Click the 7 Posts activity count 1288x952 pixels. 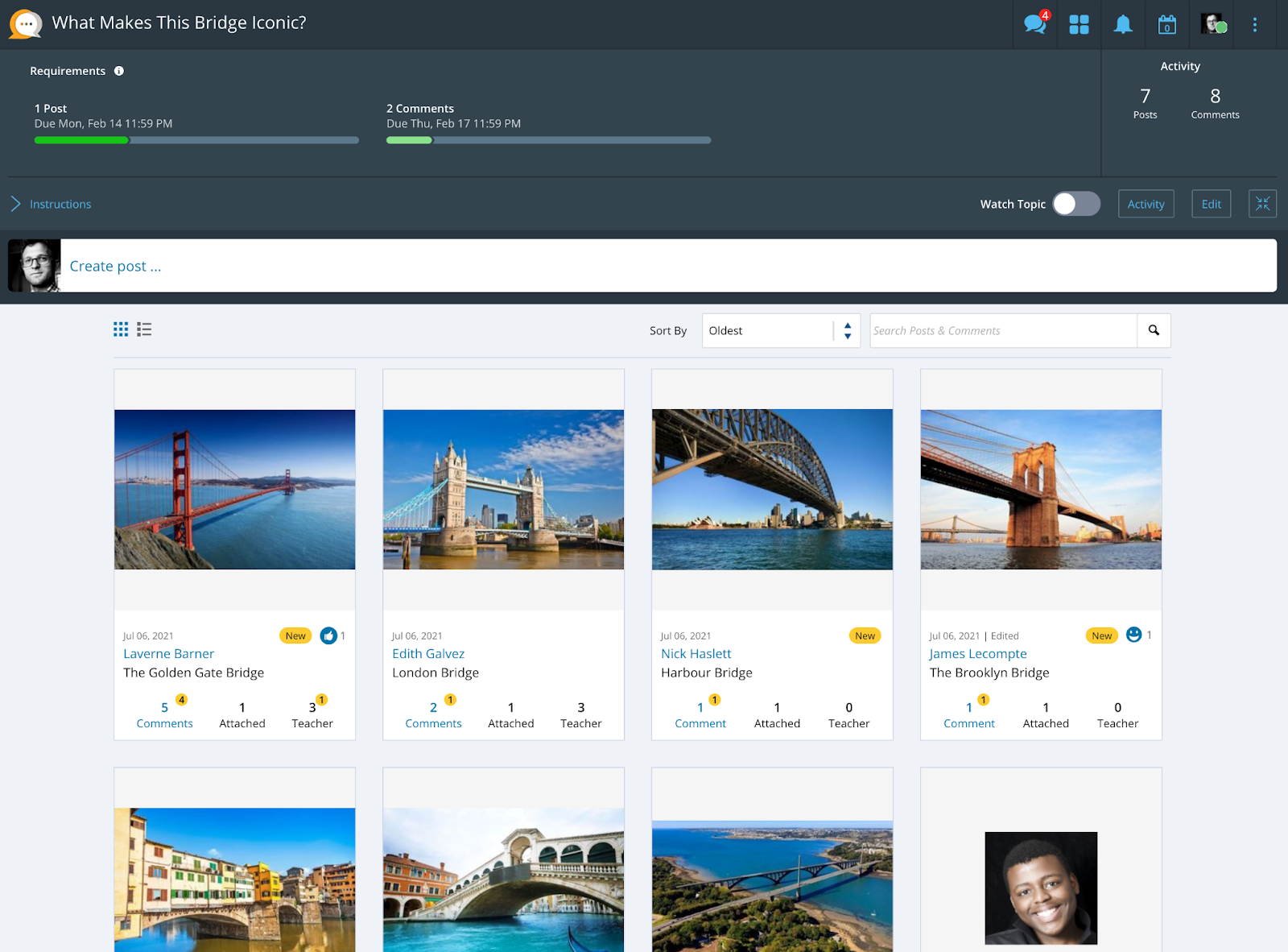click(x=1145, y=103)
